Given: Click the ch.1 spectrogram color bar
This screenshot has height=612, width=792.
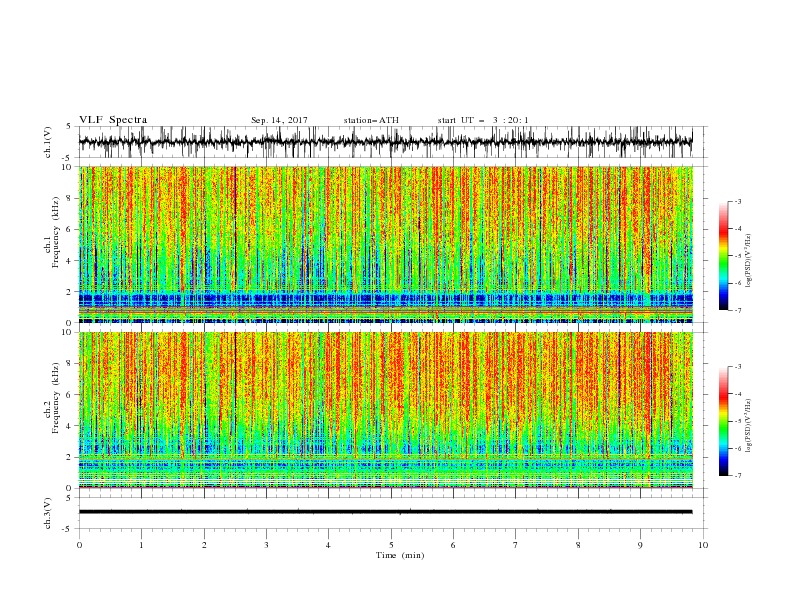Looking at the screenshot, I should click(723, 256).
